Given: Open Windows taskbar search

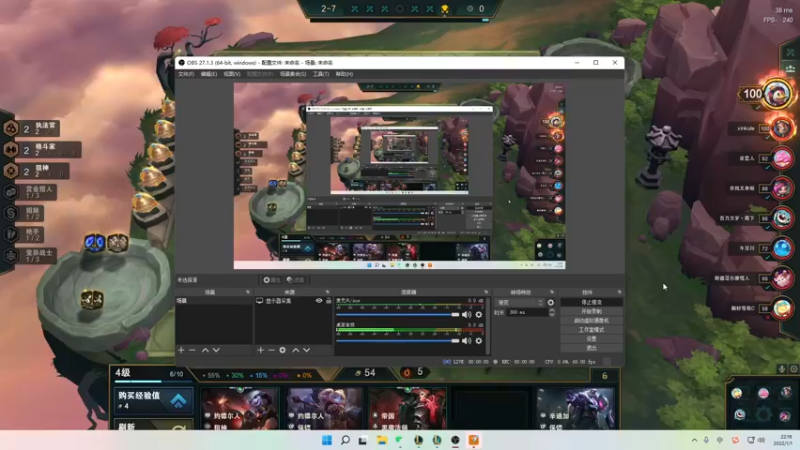Looking at the screenshot, I should pyautogui.click(x=345, y=440).
